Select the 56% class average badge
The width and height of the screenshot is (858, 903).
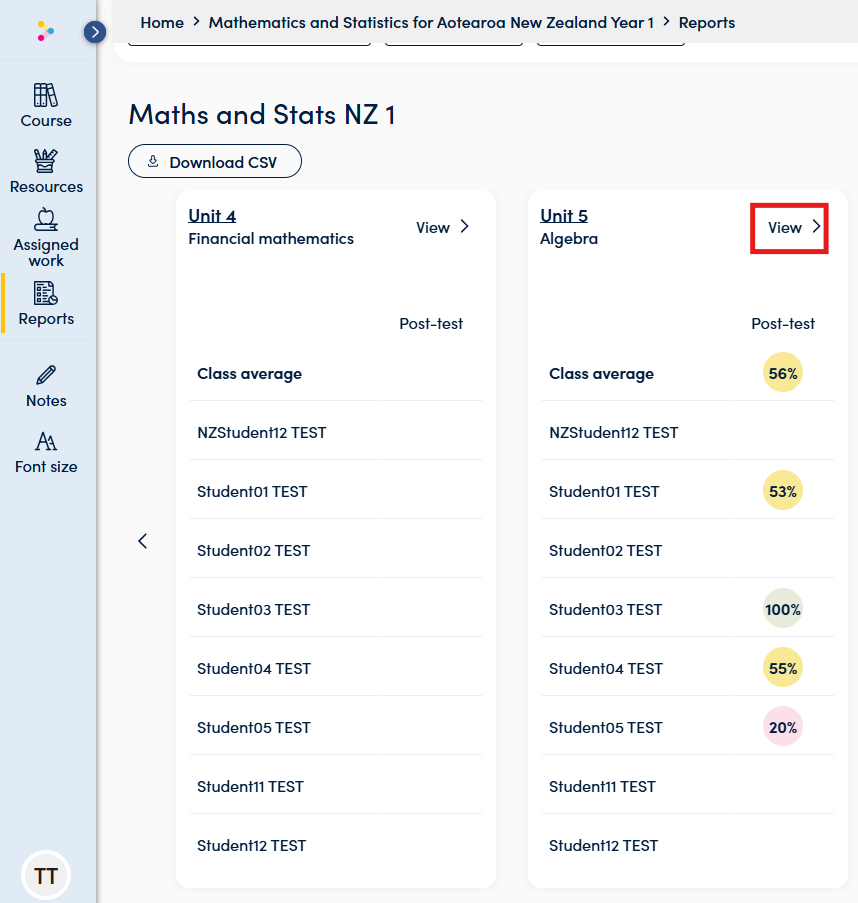pyautogui.click(x=783, y=373)
